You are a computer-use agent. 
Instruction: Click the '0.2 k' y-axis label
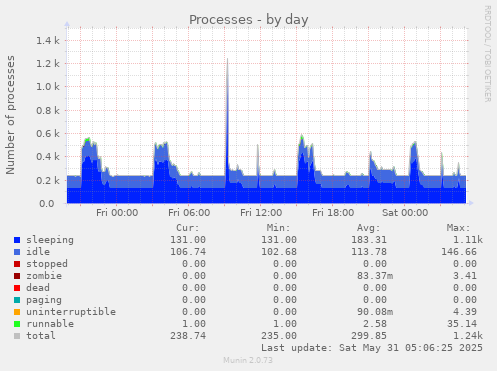pyautogui.click(x=48, y=180)
